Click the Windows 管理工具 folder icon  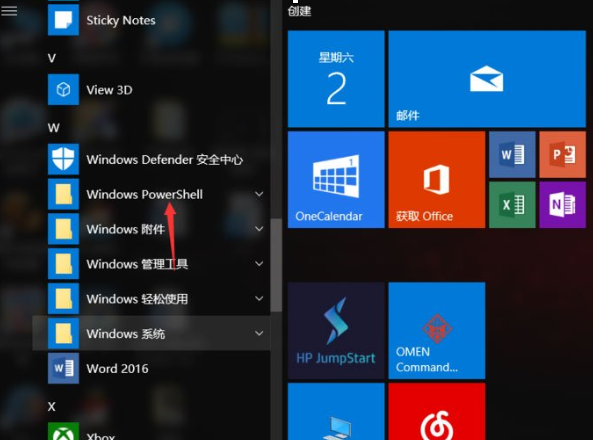coord(63,264)
